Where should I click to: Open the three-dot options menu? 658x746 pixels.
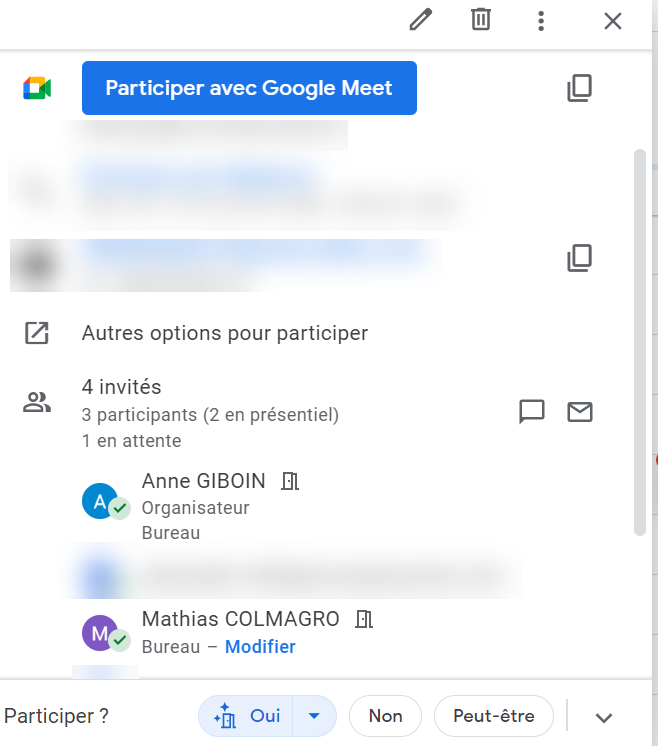pyautogui.click(x=541, y=20)
